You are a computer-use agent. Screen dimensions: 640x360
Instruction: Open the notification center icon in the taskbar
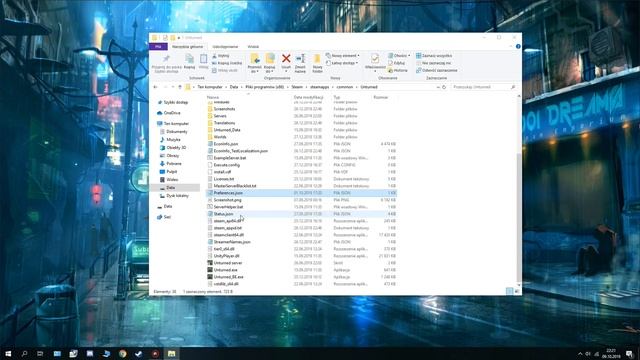629,353
